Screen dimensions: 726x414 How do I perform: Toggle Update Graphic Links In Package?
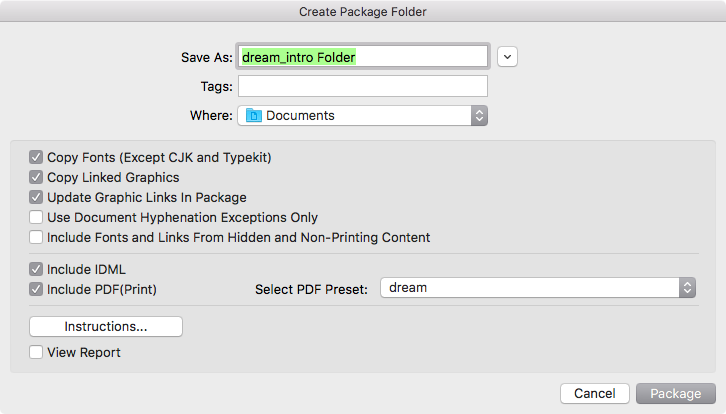coord(36,197)
